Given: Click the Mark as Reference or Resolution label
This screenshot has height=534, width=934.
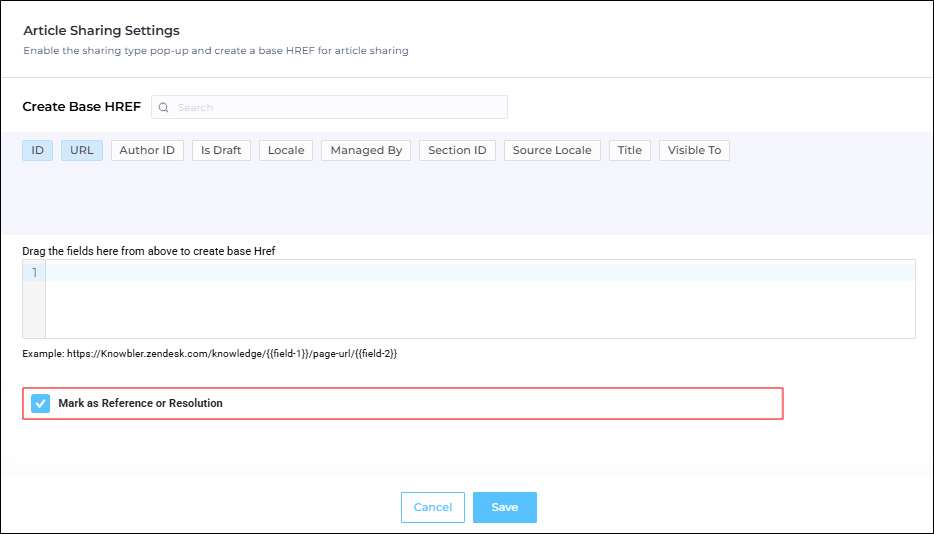Looking at the screenshot, I should point(141,403).
